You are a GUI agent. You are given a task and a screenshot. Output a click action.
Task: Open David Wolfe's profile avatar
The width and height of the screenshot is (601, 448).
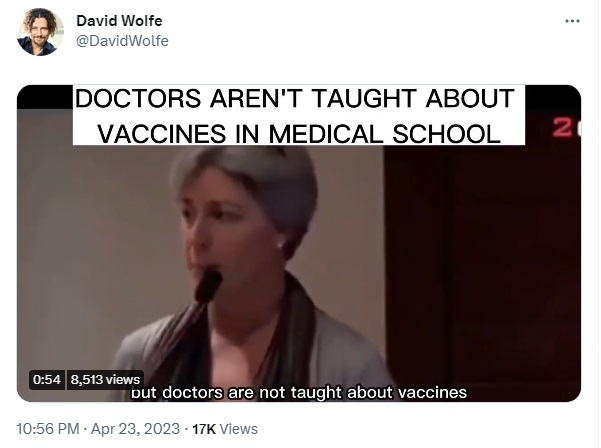click(x=40, y=32)
